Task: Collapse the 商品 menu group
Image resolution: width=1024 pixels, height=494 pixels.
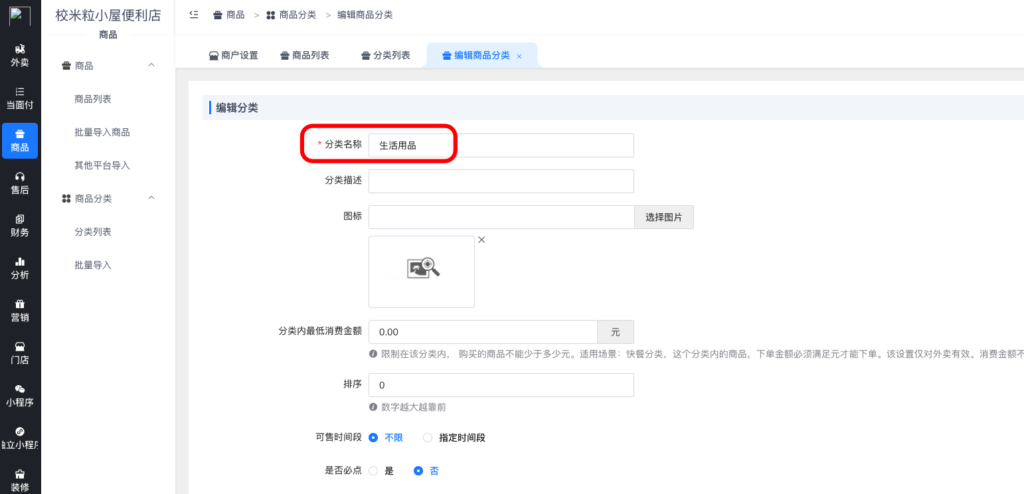Action: pyautogui.click(x=152, y=65)
